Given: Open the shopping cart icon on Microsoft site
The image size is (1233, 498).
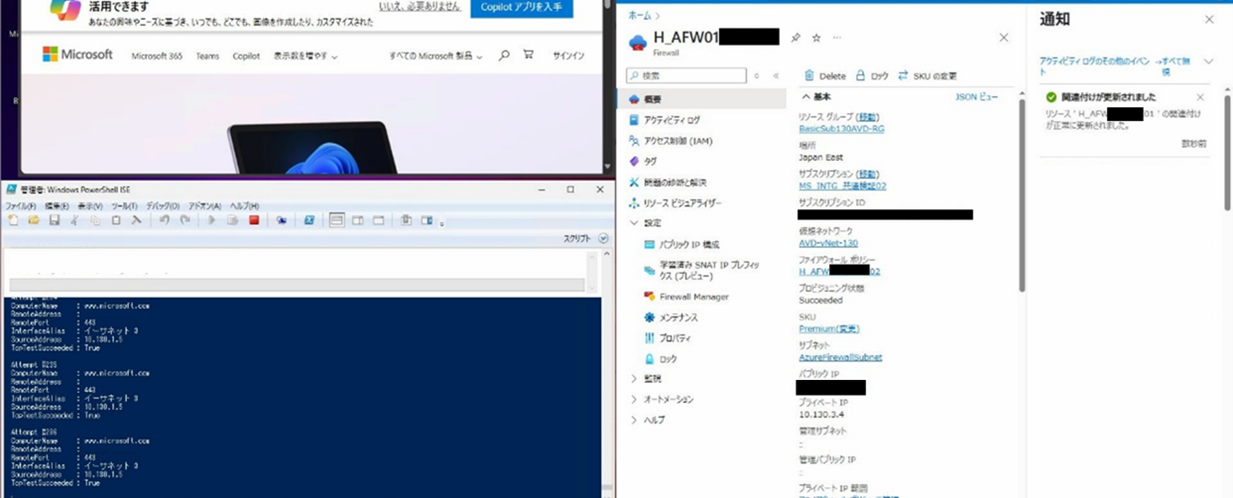Looking at the screenshot, I should click(528, 56).
